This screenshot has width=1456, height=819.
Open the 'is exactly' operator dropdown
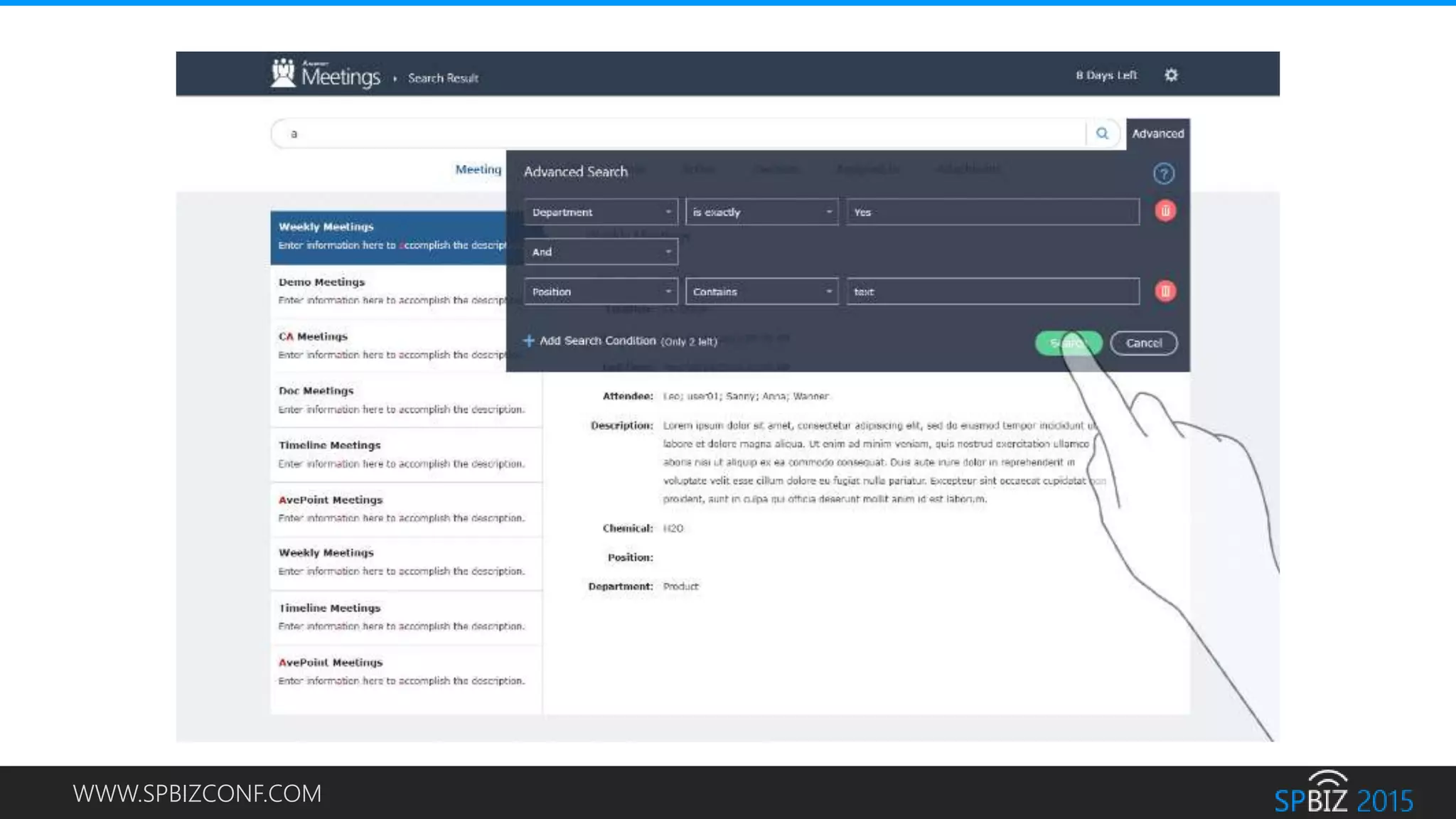761,212
